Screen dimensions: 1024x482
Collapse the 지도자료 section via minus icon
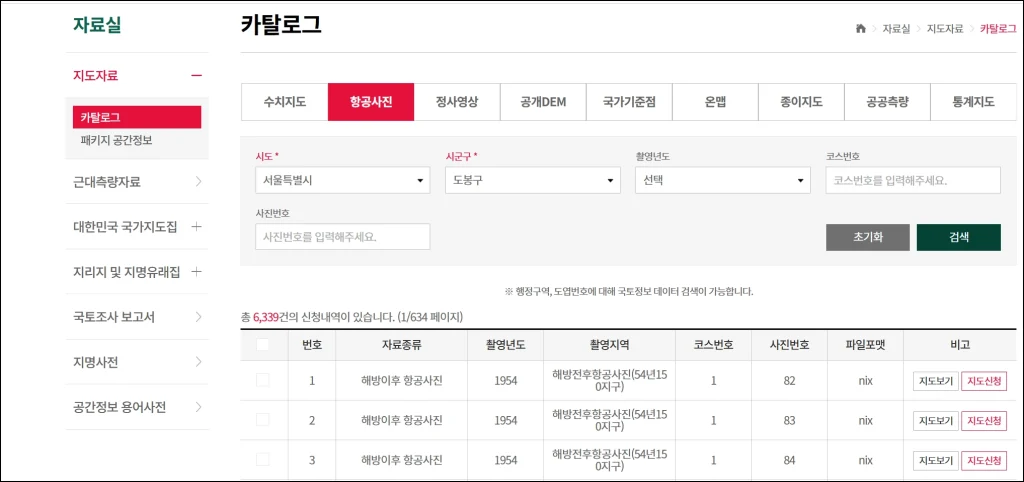(x=196, y=75)
